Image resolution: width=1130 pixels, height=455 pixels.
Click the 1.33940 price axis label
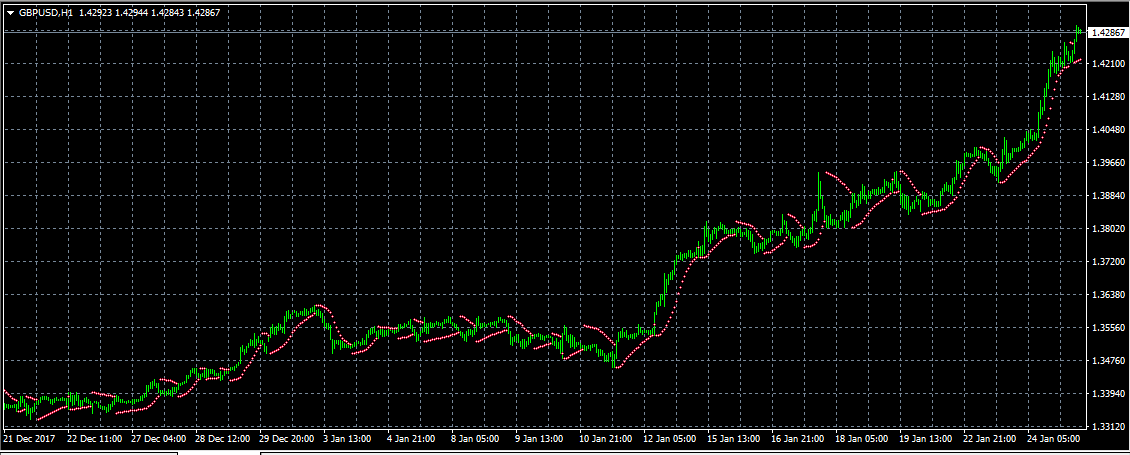[x=1106, y=394]
